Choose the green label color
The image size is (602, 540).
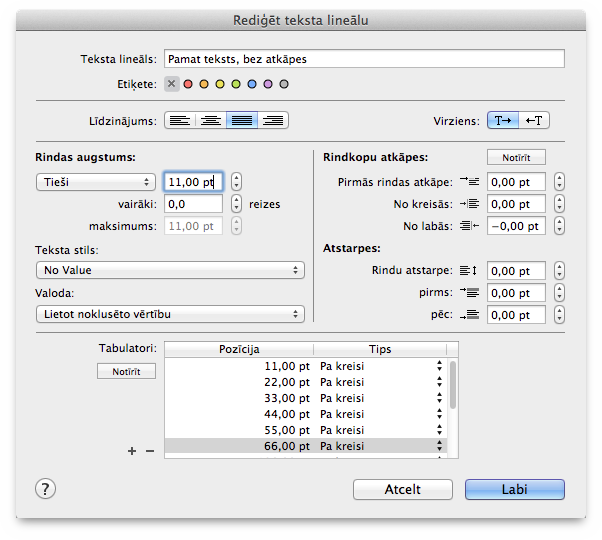(236, 84)
